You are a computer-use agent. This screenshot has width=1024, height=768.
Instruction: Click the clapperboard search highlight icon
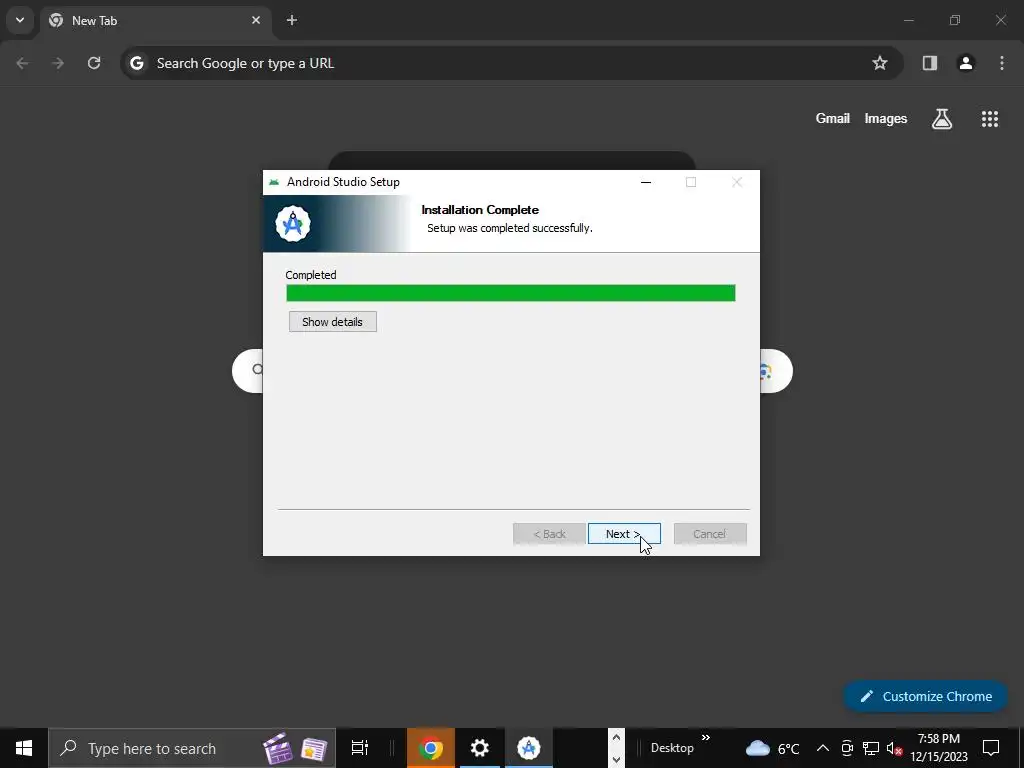pyautogui.click(x=278, y=748)
